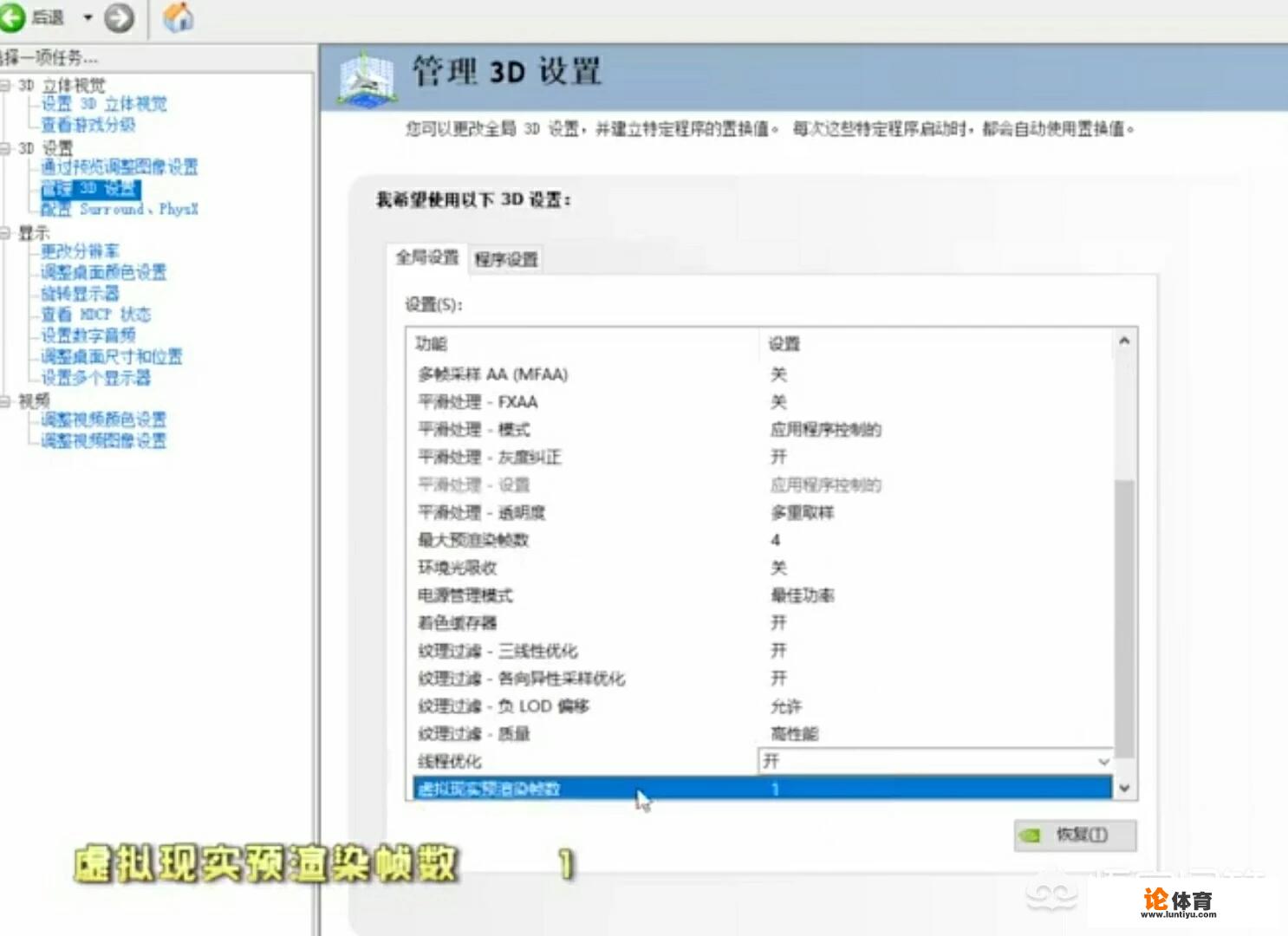Click the settings list scrollbar thumb
The image size is (1288, 936).
click(1124, 618)
